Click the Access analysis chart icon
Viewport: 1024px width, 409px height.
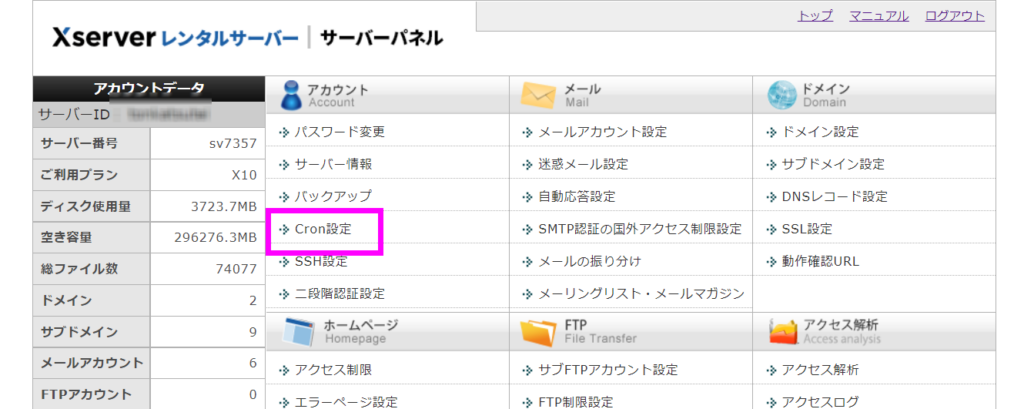click(x=782, y=332)
